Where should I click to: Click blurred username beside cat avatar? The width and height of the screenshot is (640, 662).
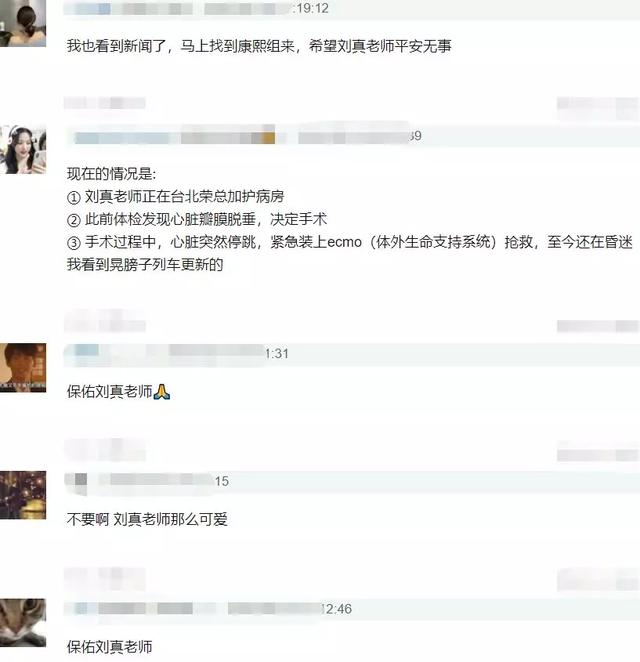click(x=133, y=608)
